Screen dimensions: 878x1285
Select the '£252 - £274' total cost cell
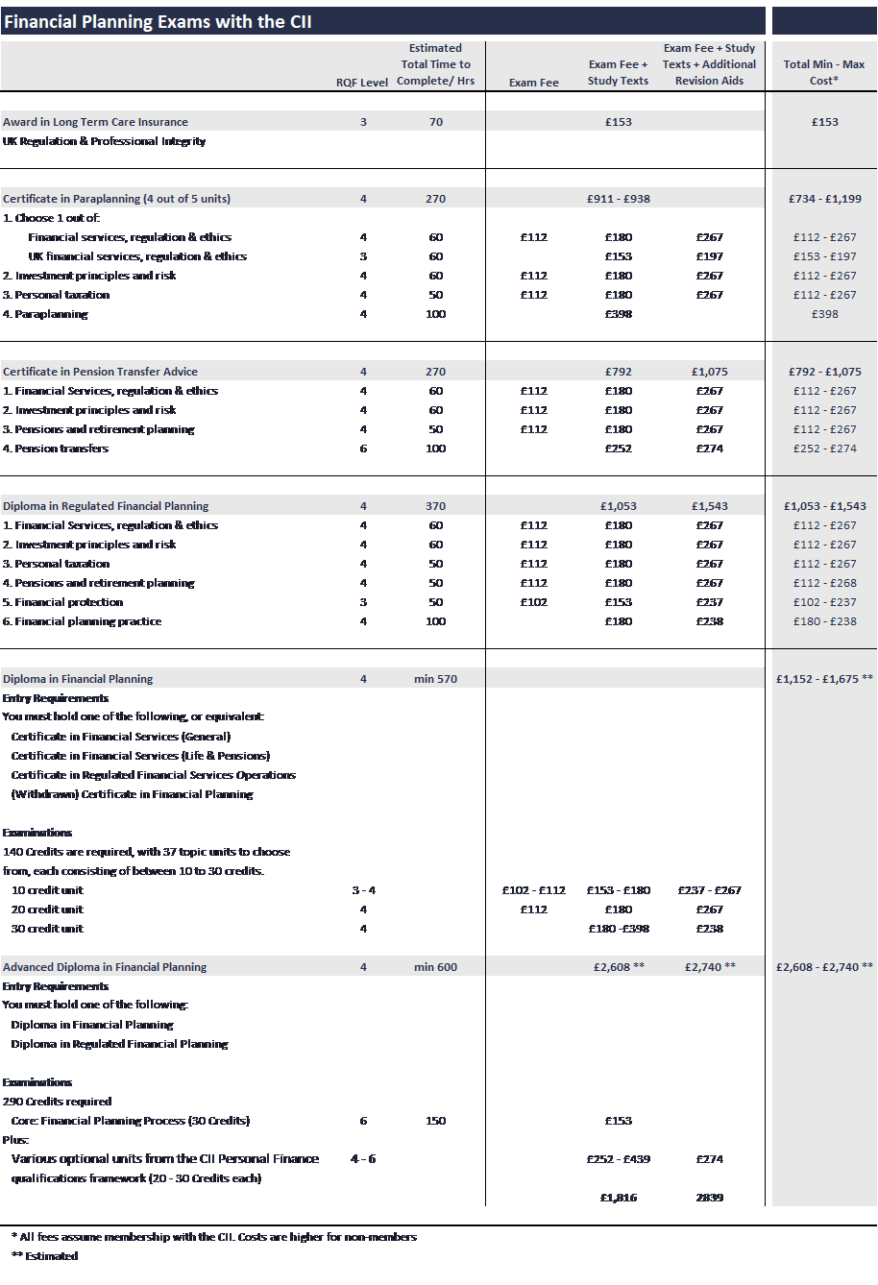tap(824, 449)
